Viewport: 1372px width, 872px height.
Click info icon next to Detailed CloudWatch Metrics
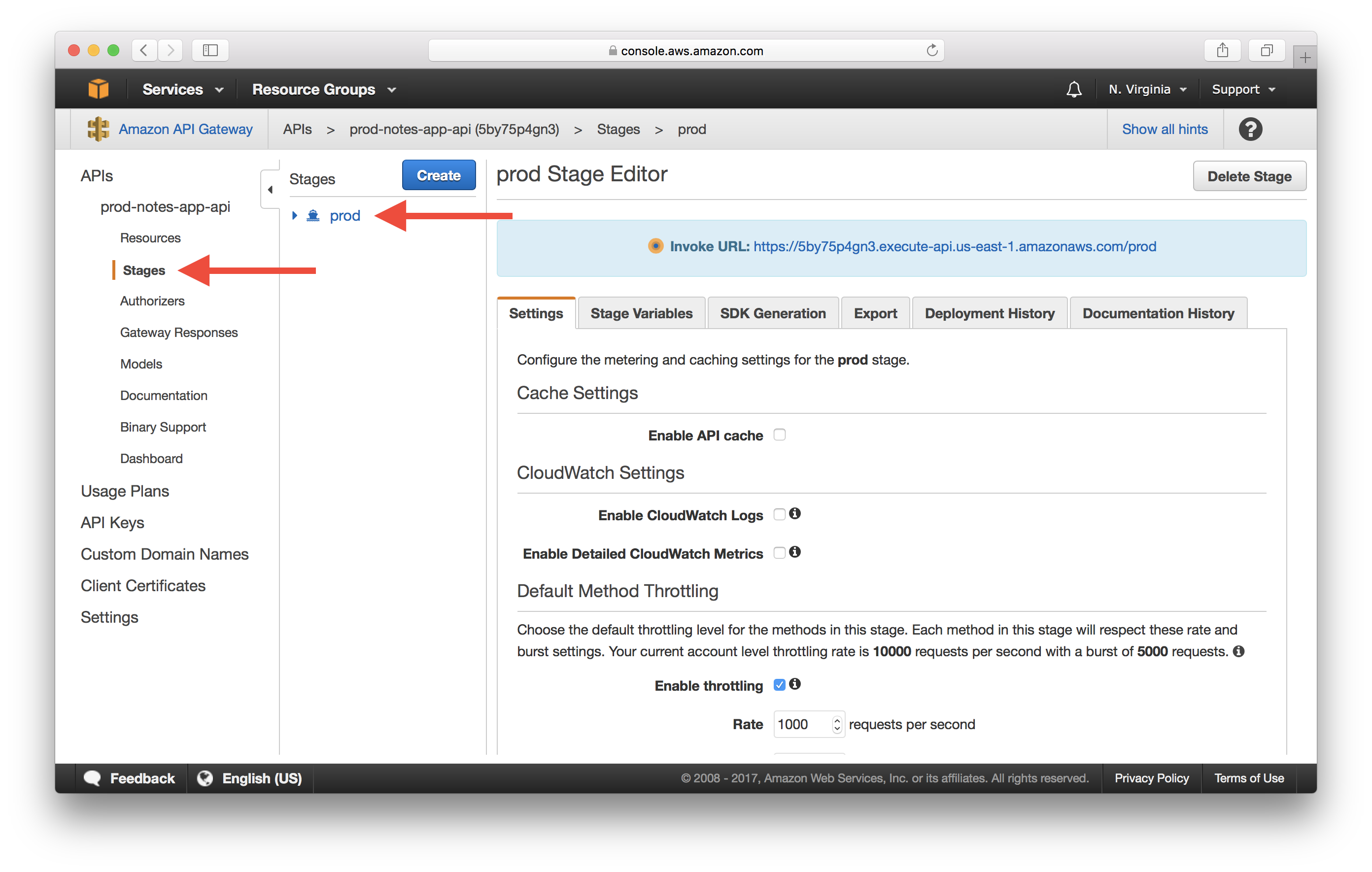[795, 552]
